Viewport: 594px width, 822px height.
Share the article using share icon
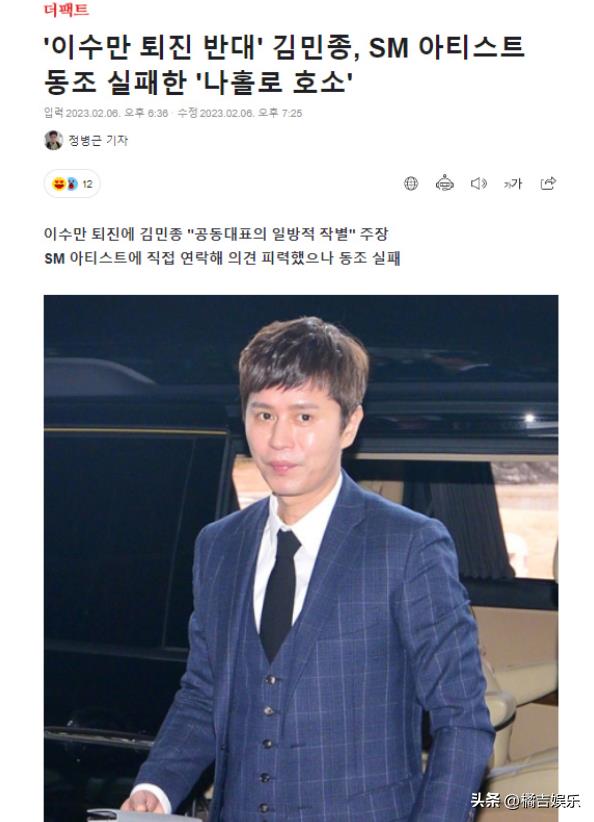(x=548, y=183)
